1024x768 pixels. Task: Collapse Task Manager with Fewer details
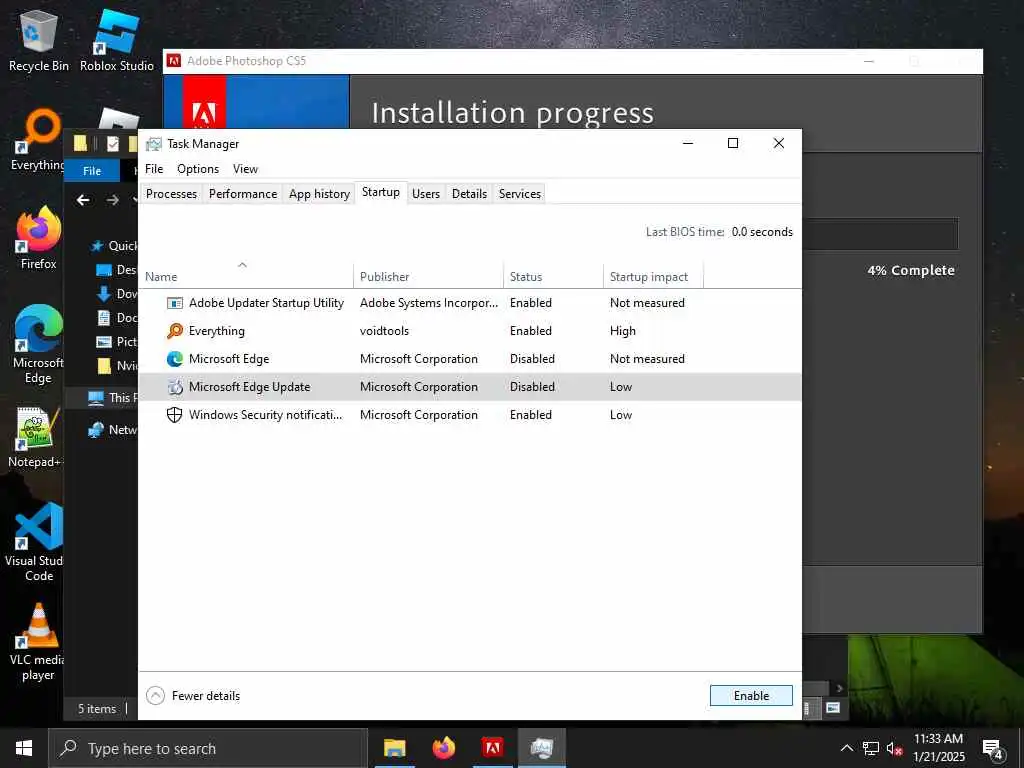[193, 696]
